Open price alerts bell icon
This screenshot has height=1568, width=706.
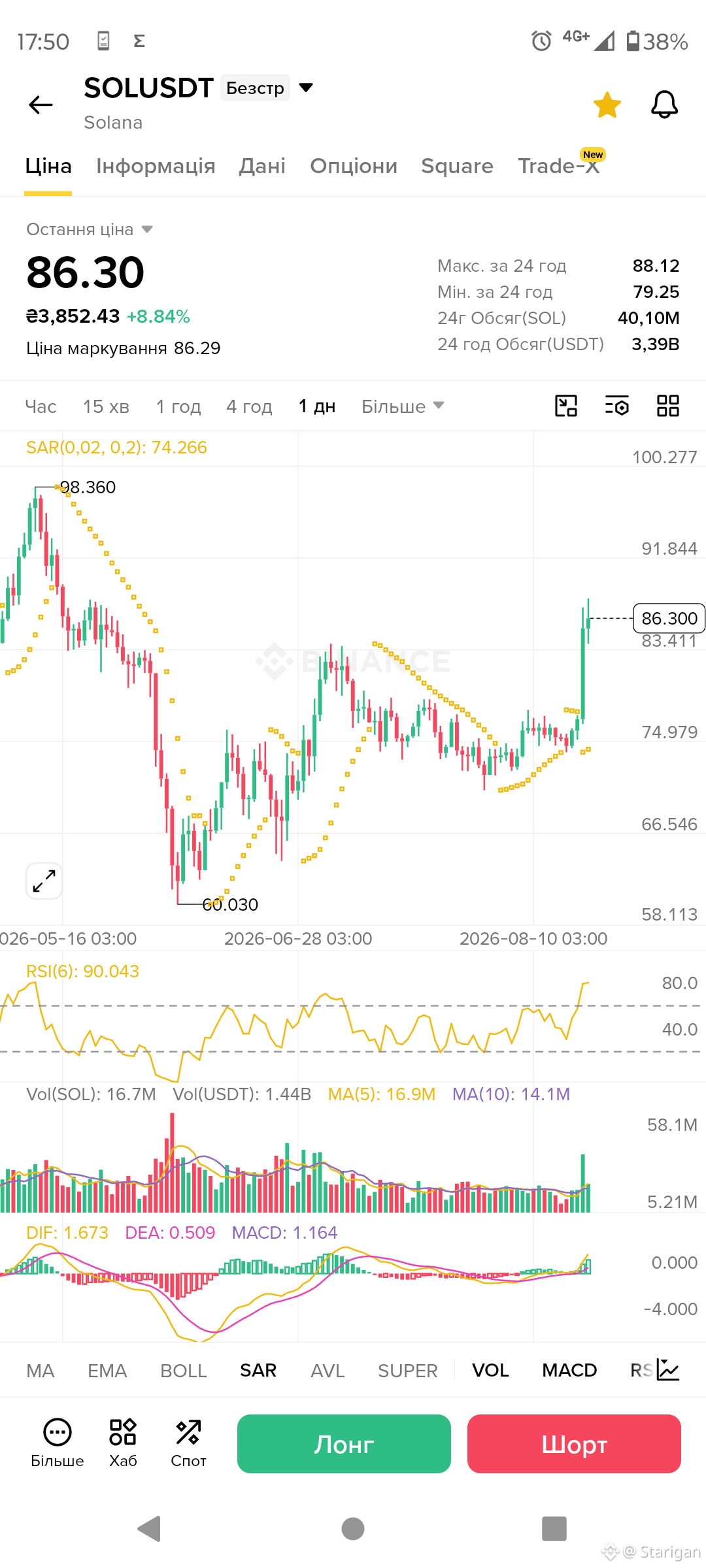coord(664,105)
